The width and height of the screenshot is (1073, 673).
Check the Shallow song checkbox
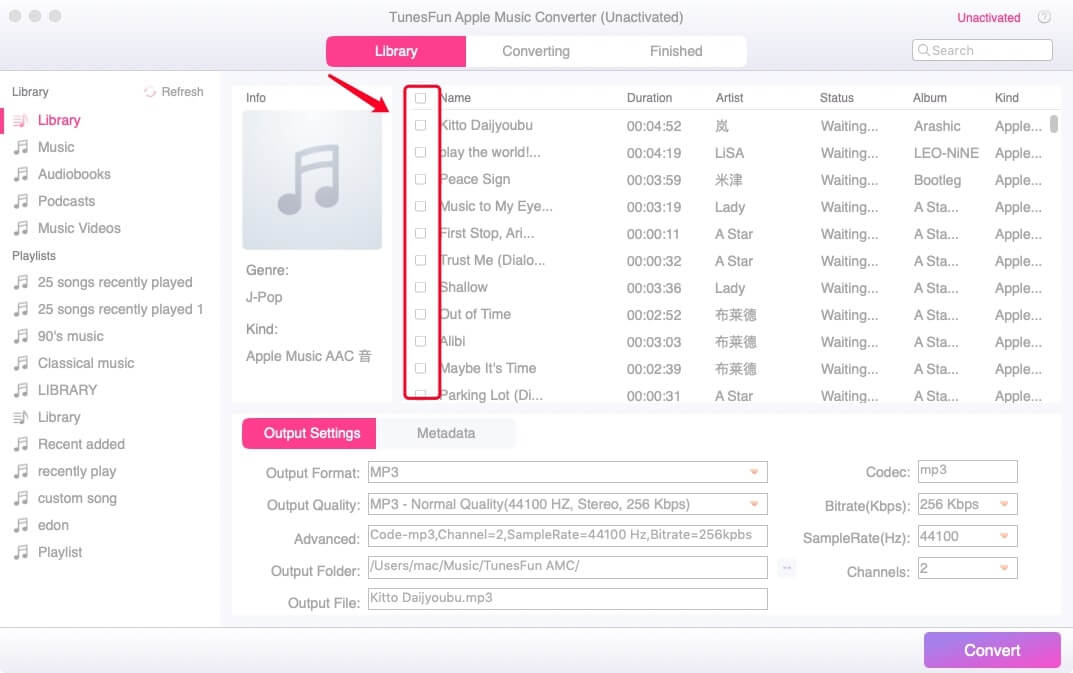(420, 288)
